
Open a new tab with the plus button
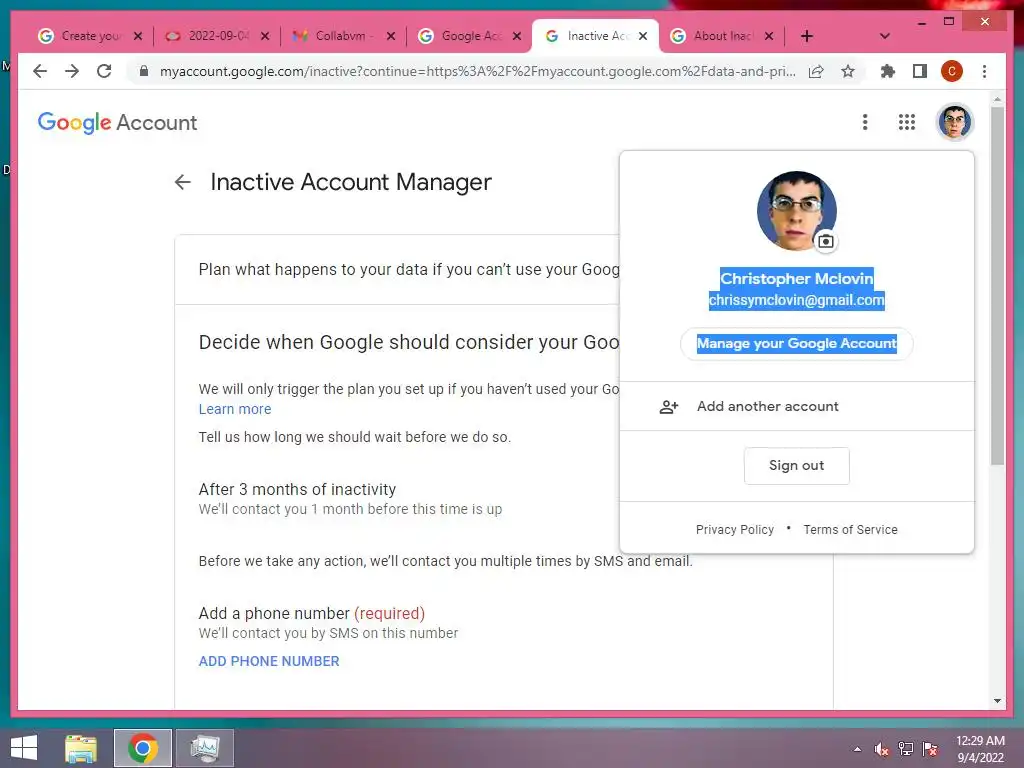(807, 36)
